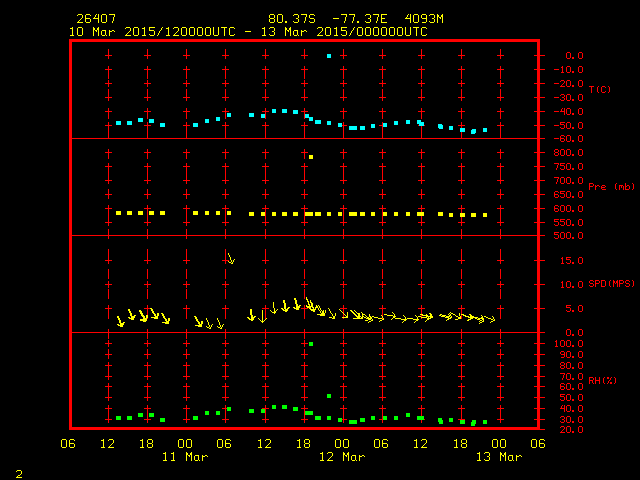Click the 15.0 wind speed tick label
The image size is (640, 480).
[x=572, y=260]
